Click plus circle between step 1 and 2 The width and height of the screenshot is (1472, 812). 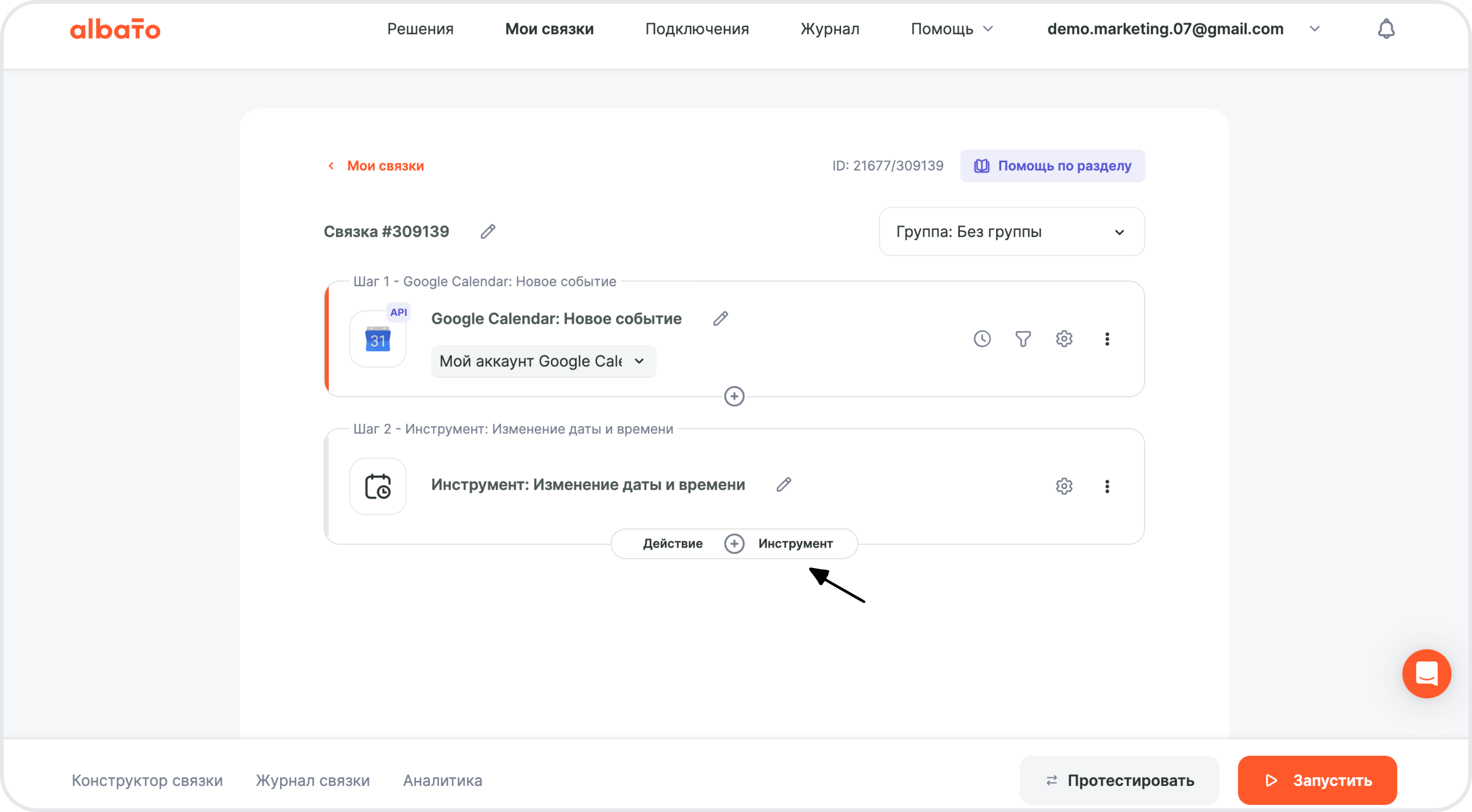[734, 396]
